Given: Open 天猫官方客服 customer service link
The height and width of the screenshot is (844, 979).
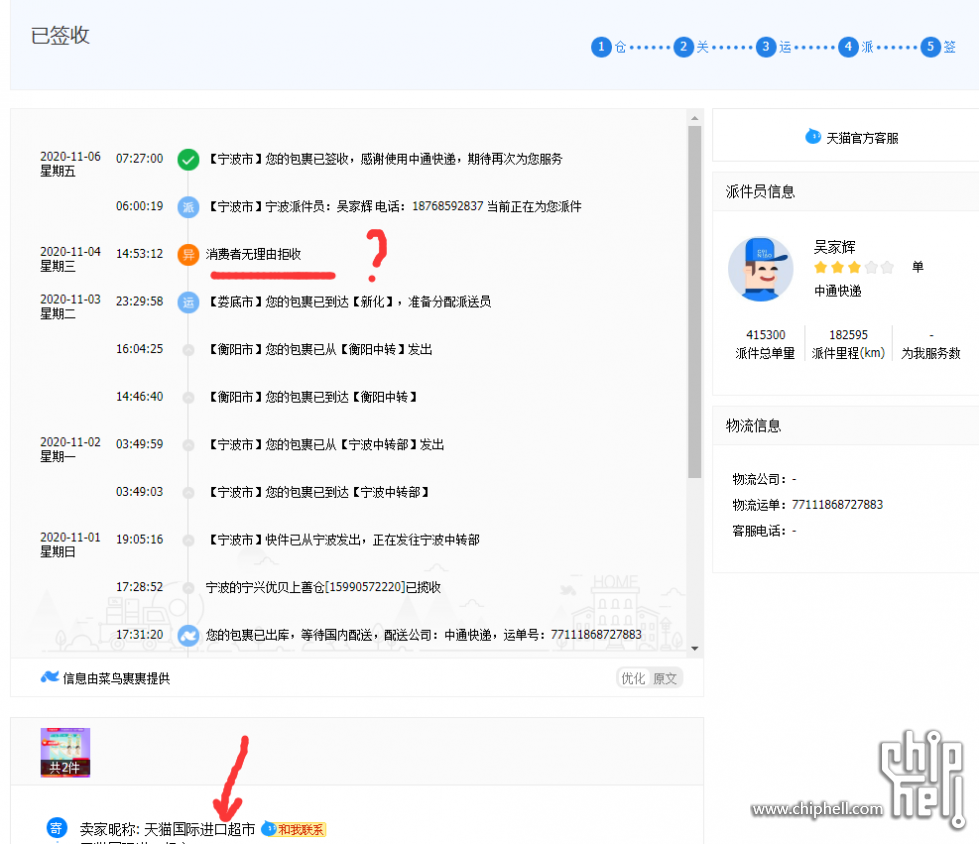Looking at the screenshot, I should (x=862, y=138).
